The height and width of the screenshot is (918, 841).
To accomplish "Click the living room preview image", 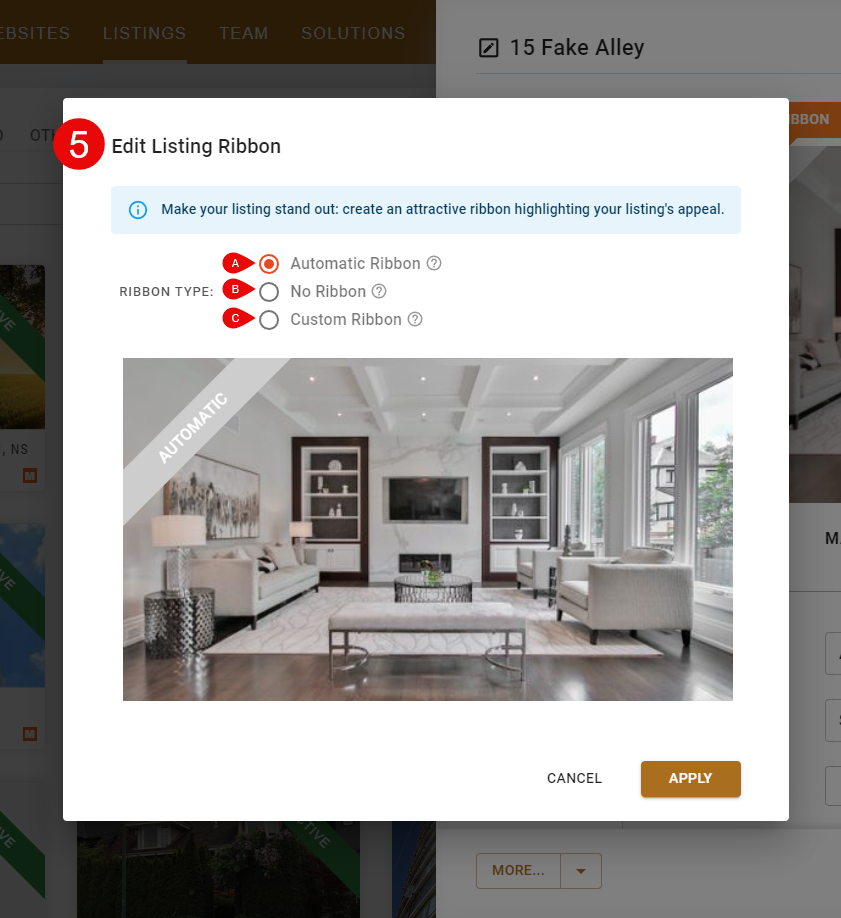I will pos(428,529).
